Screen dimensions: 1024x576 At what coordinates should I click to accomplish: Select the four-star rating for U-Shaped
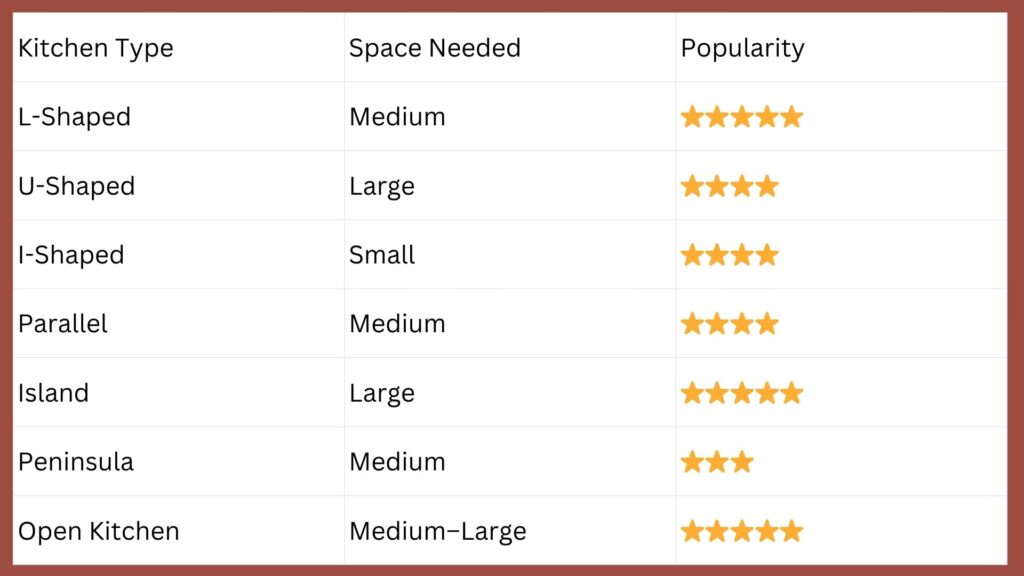point(729,186)
